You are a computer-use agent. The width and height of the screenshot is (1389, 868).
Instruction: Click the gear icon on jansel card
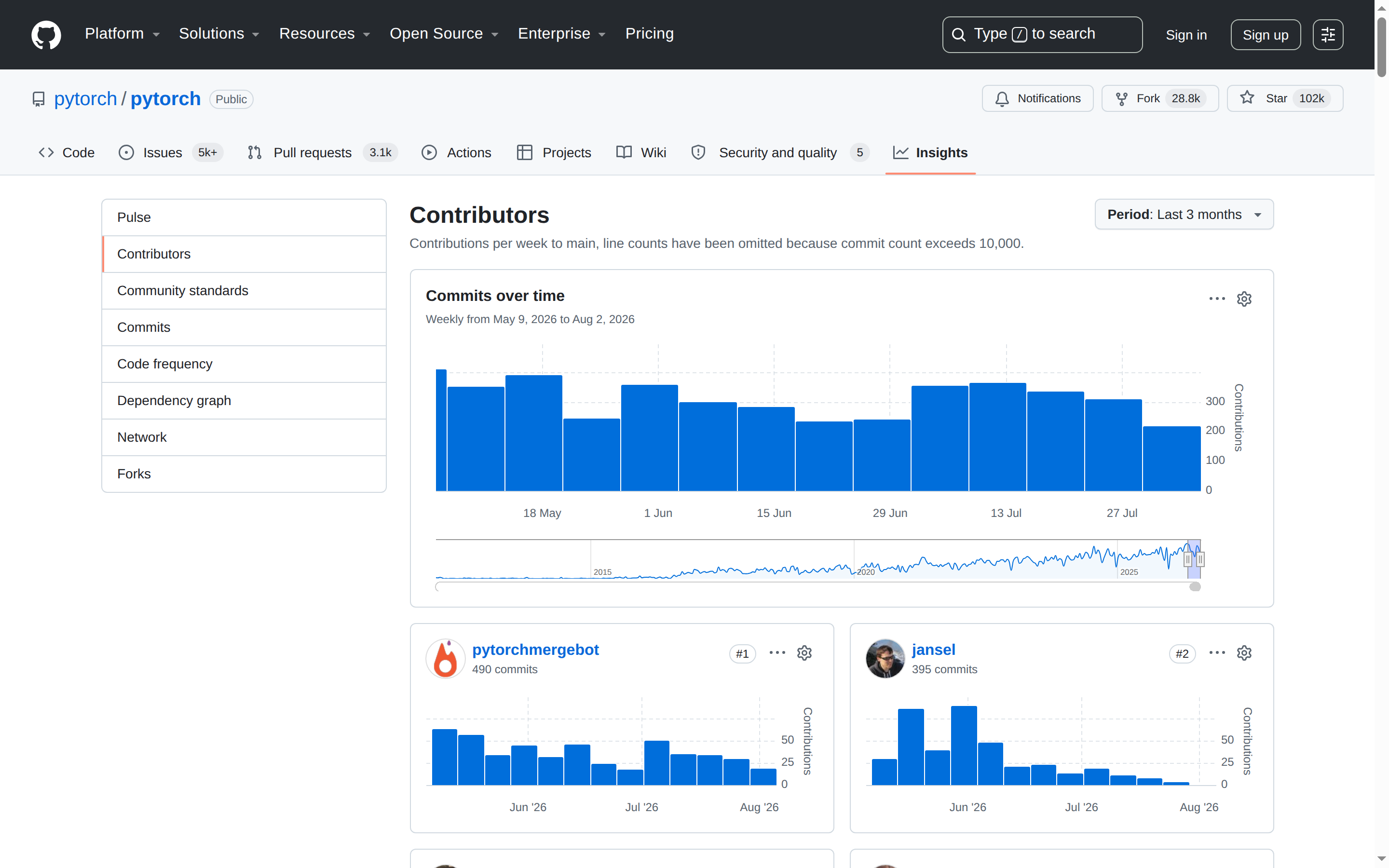tap(1244, 653)
